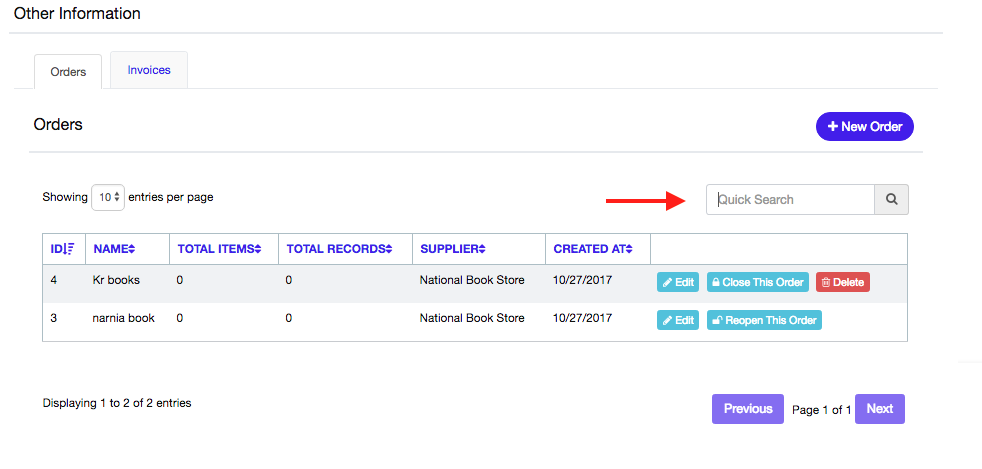Edit the Kr books order
Screen dimensions: 982x469
pos(678,282)
